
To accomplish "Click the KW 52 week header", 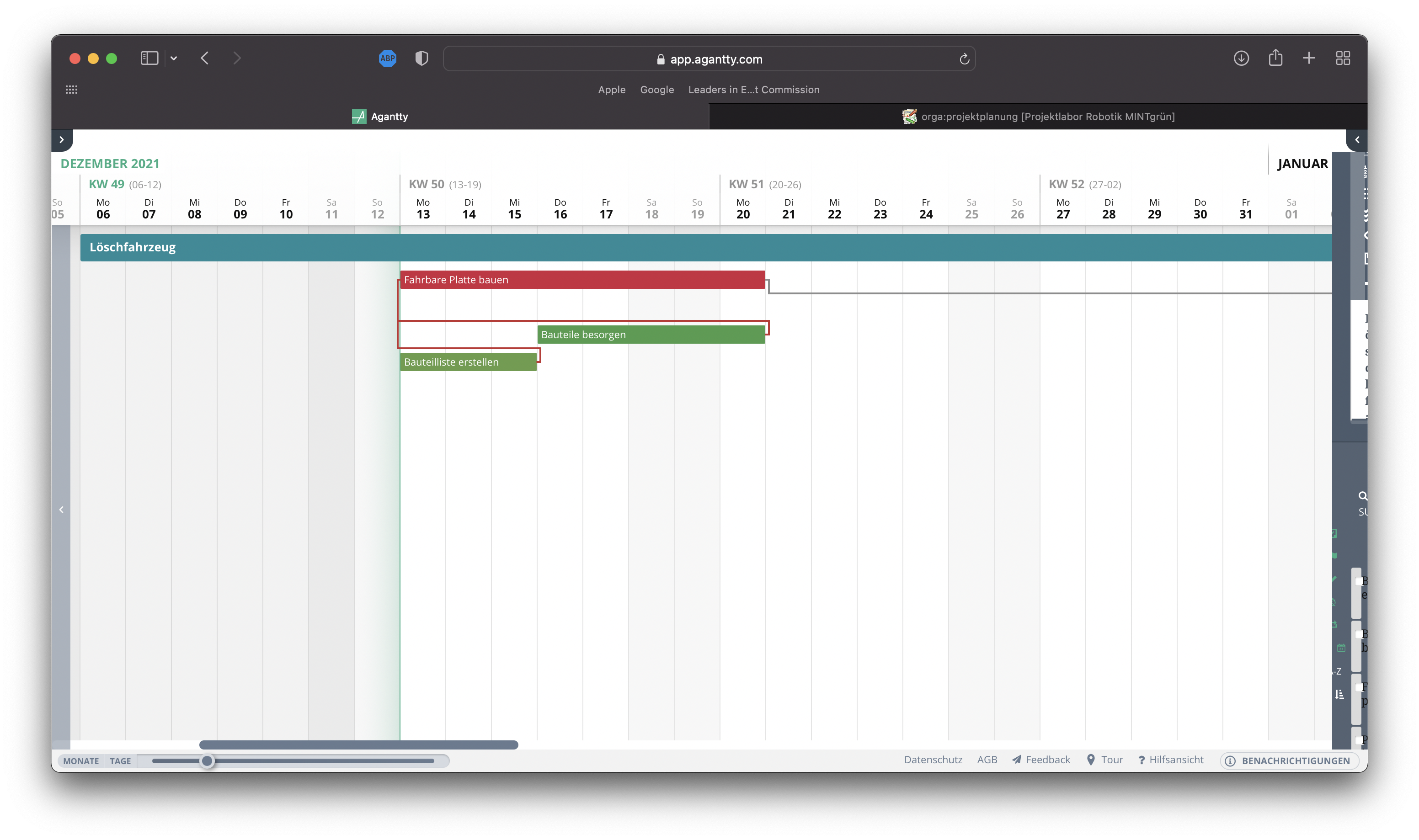I will (1084, 185).
